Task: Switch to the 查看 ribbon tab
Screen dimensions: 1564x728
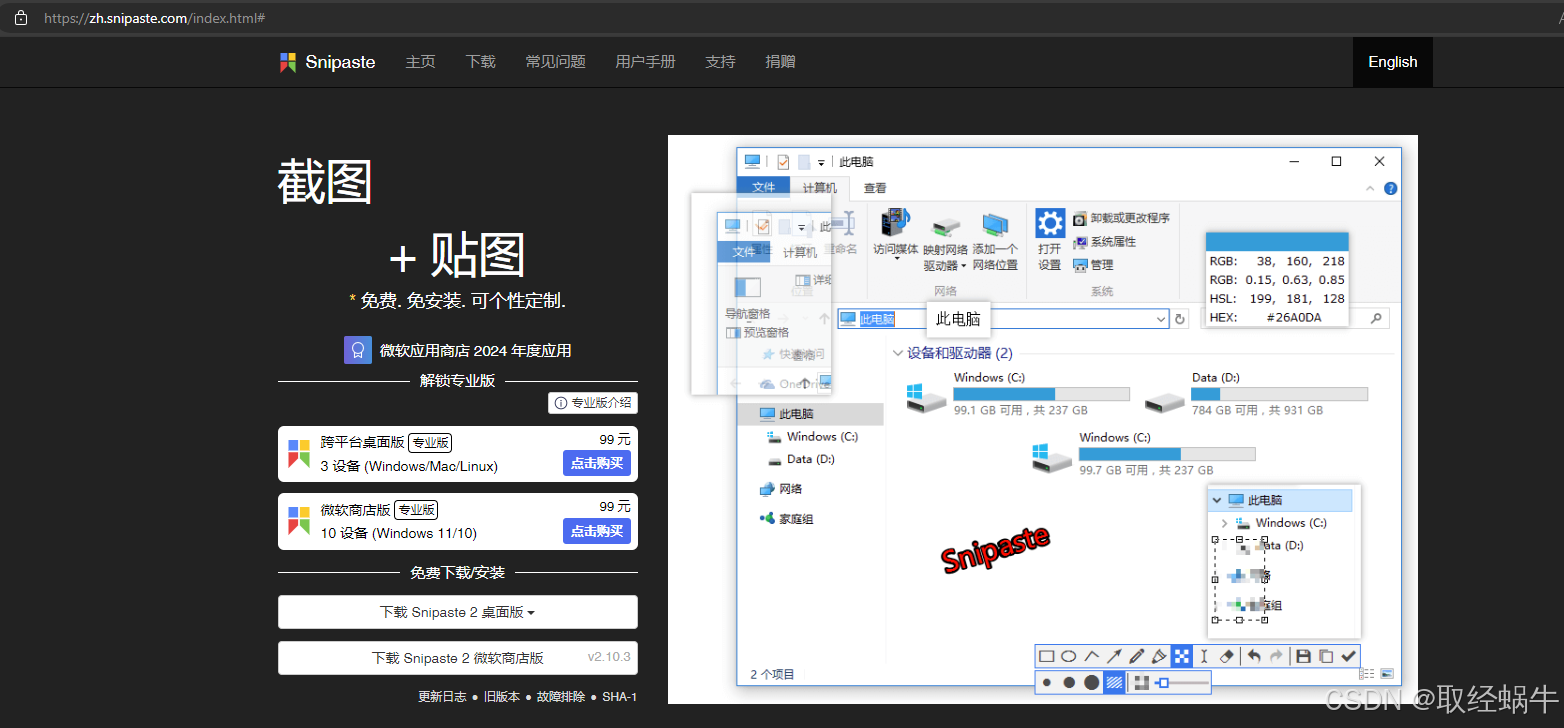Action: click(x=875, y=188)
